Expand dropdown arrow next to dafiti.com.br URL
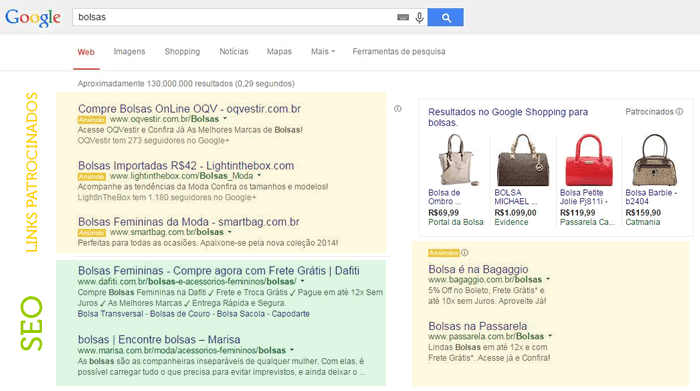Viewport: 700px width, 391px height. [302, 281]
